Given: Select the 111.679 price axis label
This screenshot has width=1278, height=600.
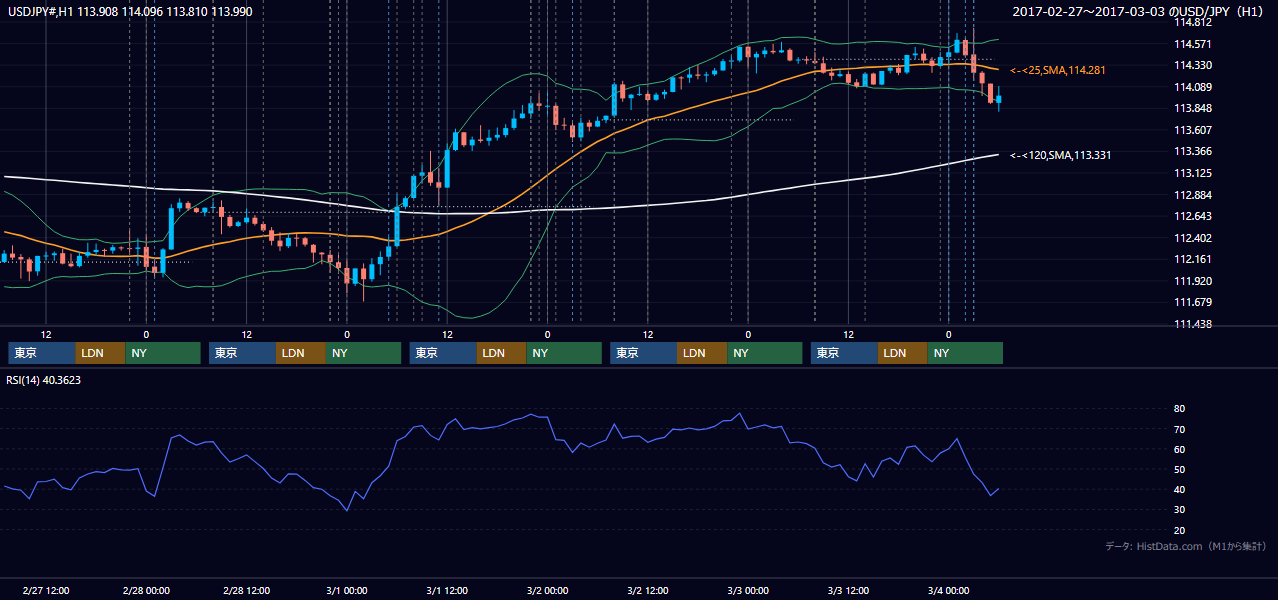Looking at the screenshot, I should [x=1192, y=302].
